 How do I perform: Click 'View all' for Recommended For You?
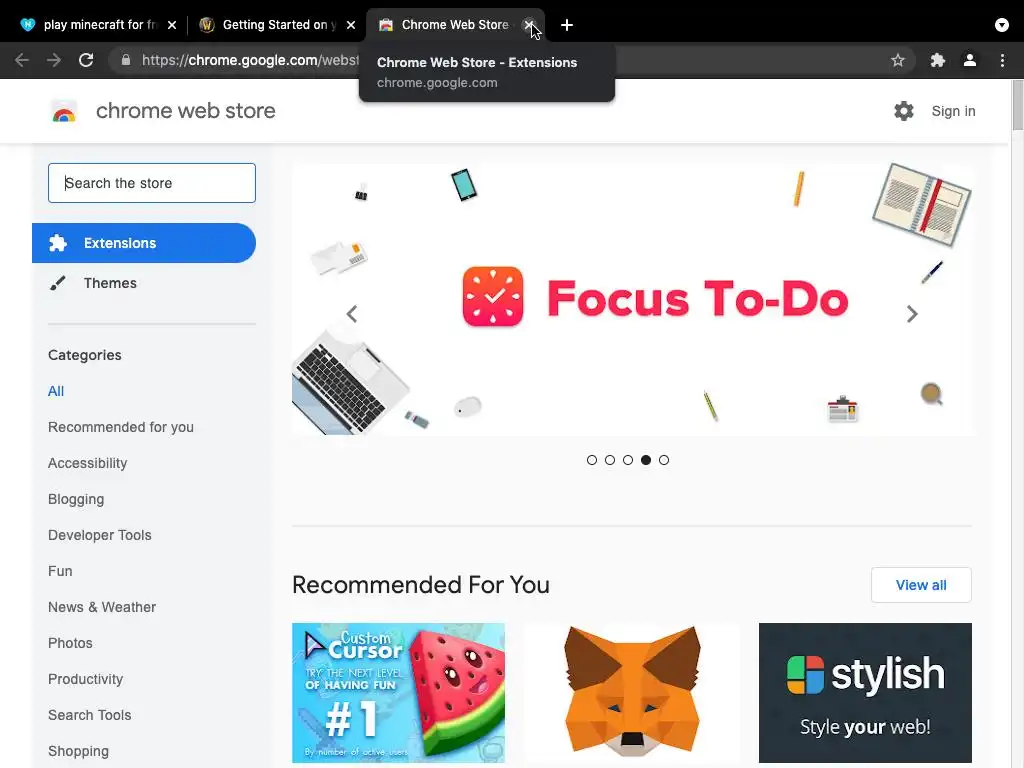coord(921,585)
